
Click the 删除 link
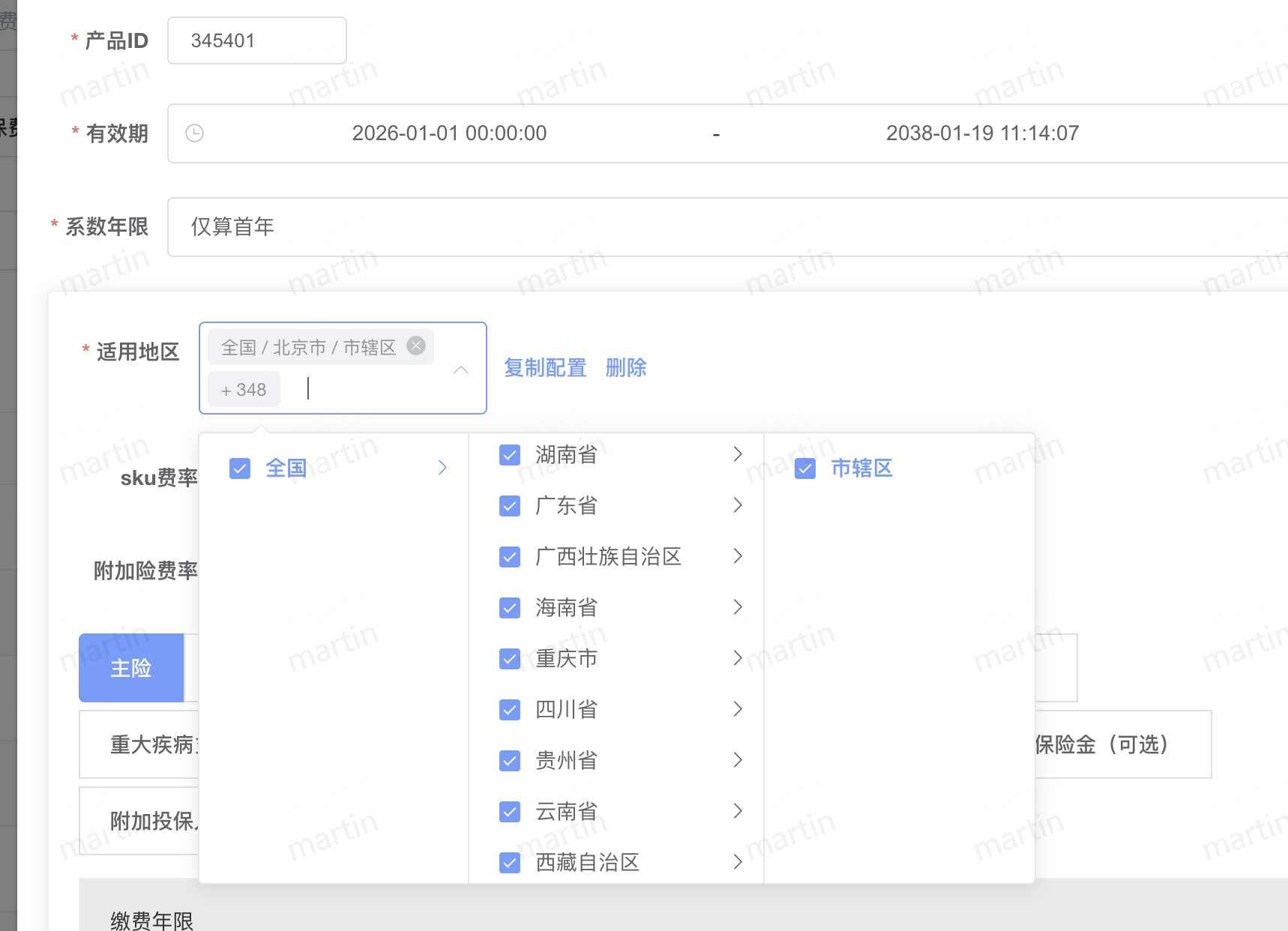coord(626,368)
